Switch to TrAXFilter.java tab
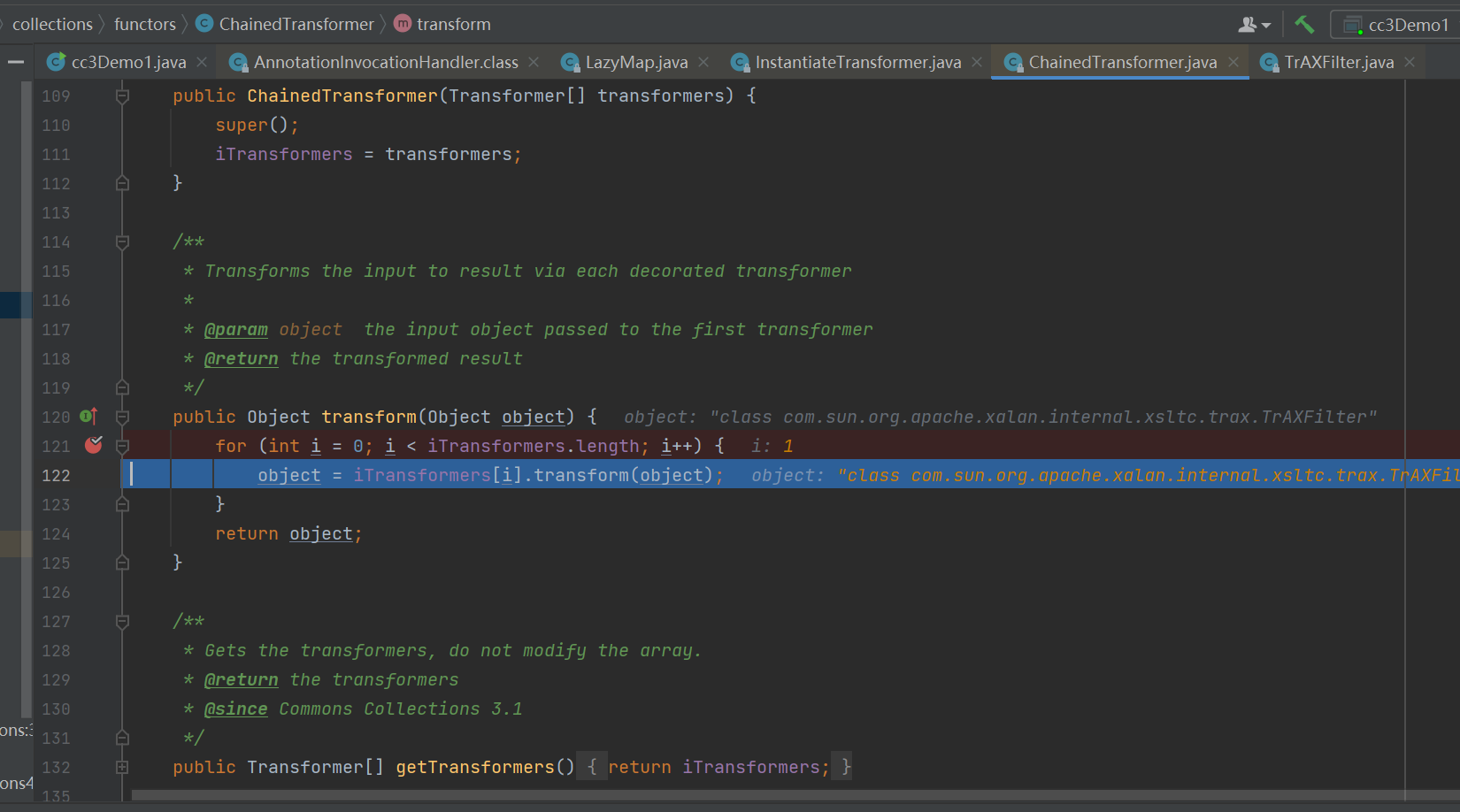The height and width of the screenshot is (812, 1460). click(1339, 62)
